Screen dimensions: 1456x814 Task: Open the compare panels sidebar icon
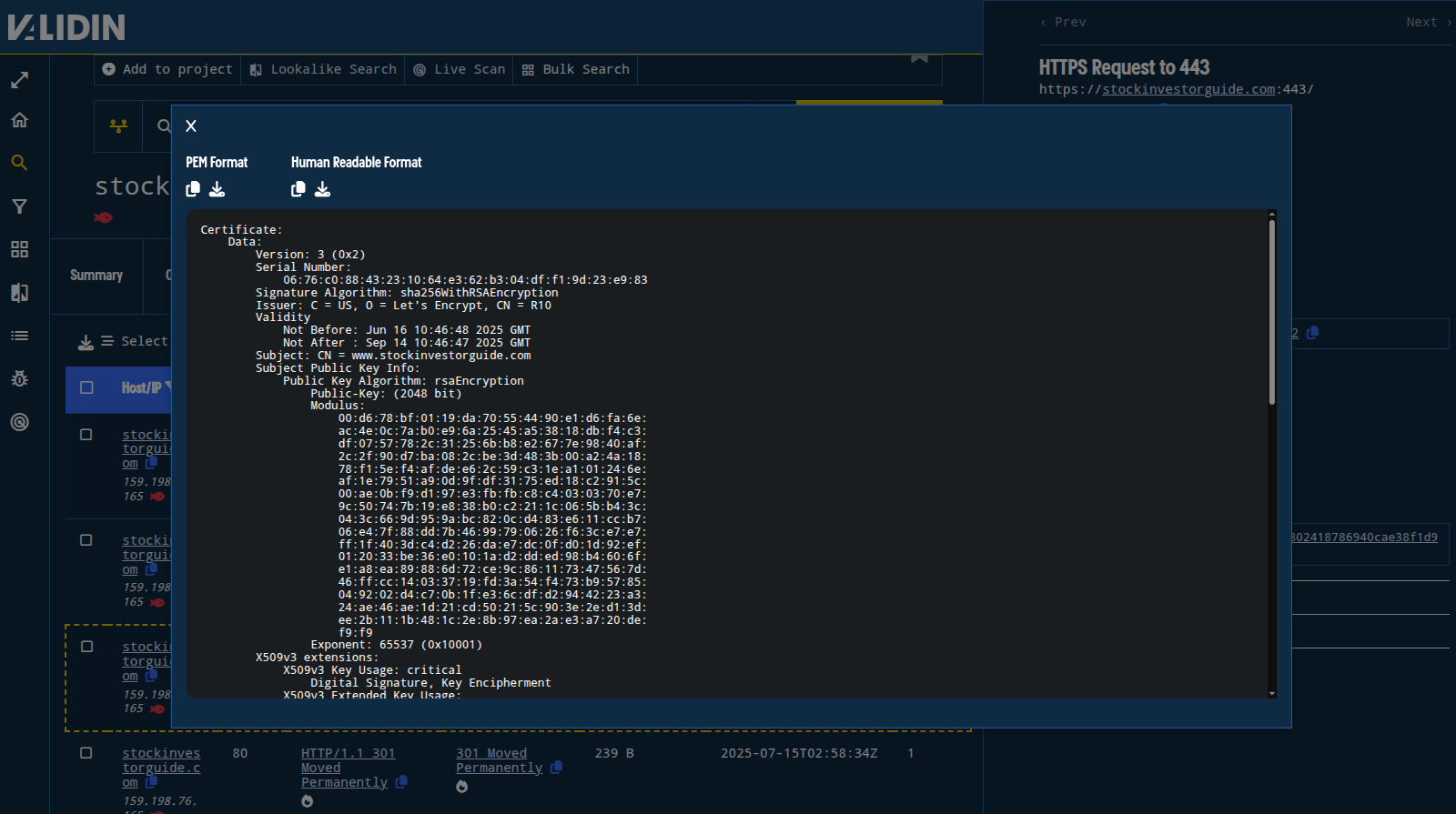click(x=19, y=293)
